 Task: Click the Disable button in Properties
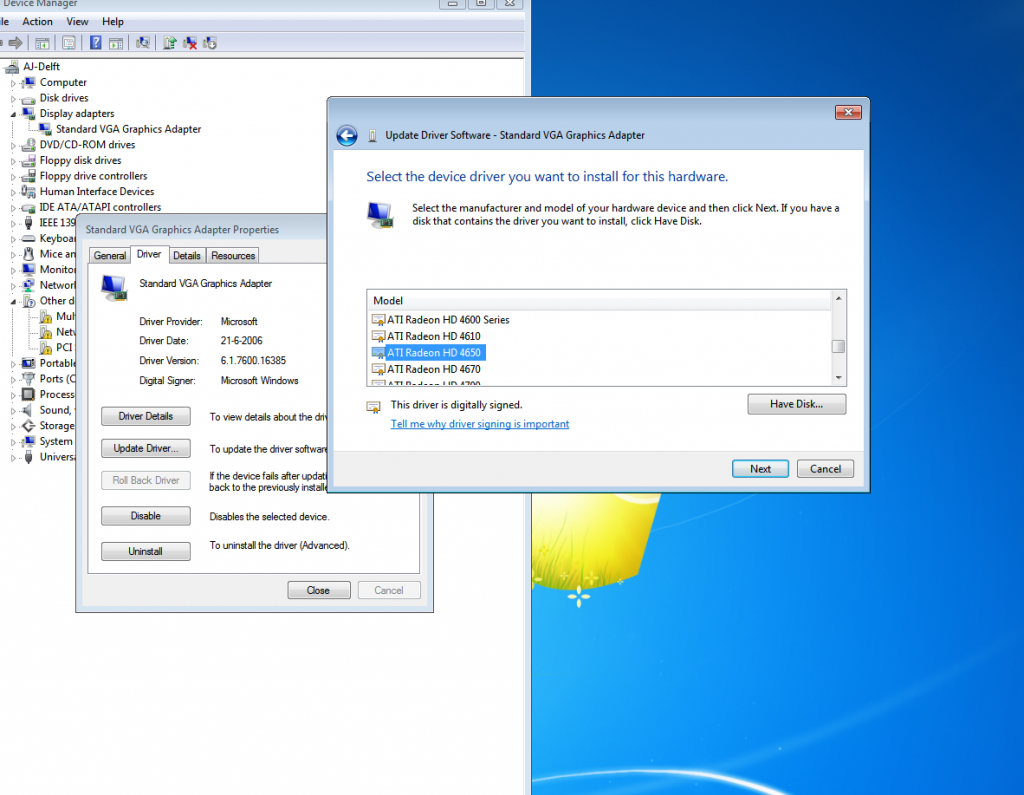(x=146, y=516)
